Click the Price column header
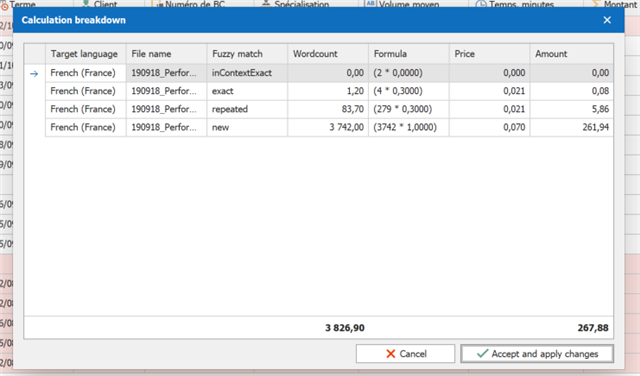Viewport: 640px width, 376px height. pos(490,54)
